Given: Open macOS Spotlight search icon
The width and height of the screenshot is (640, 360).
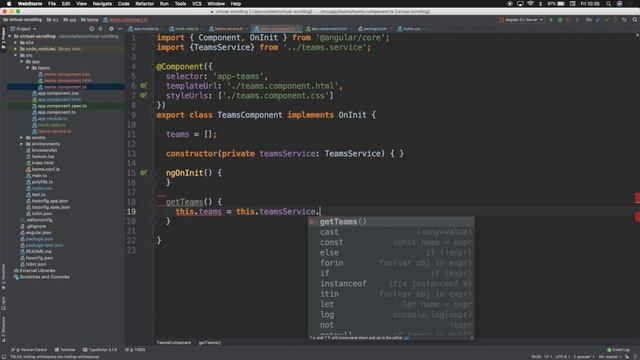Looking at the screenshot, I should pos(608,4).
